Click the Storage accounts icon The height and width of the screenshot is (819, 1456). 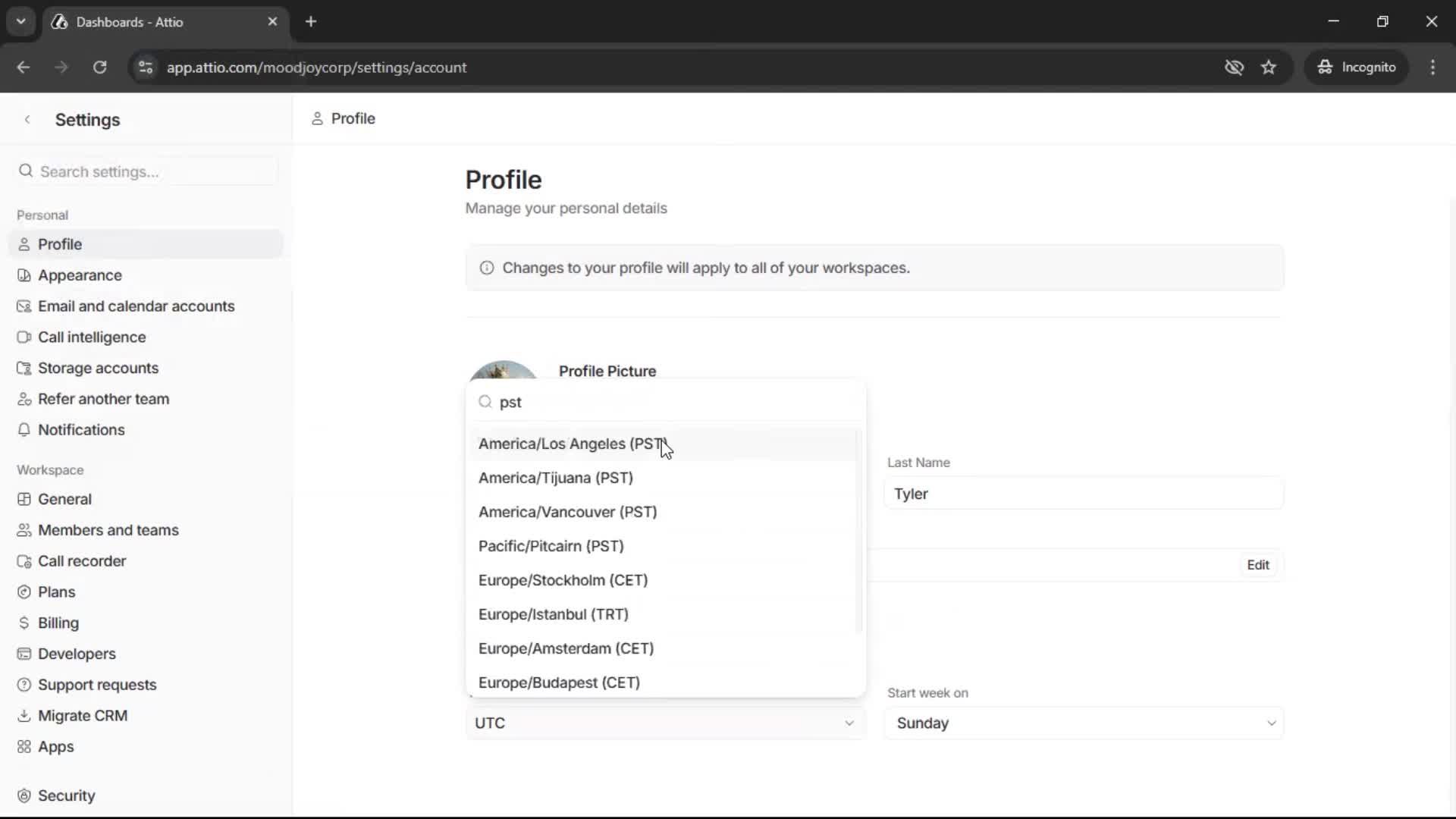coord(24,368)
